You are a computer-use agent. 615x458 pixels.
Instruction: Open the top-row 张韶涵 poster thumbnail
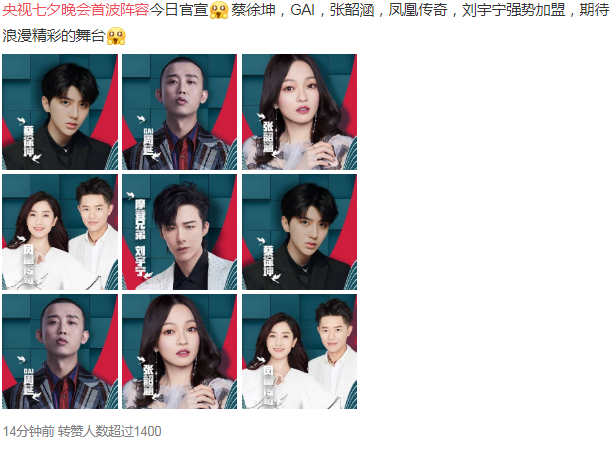point(300,112)
